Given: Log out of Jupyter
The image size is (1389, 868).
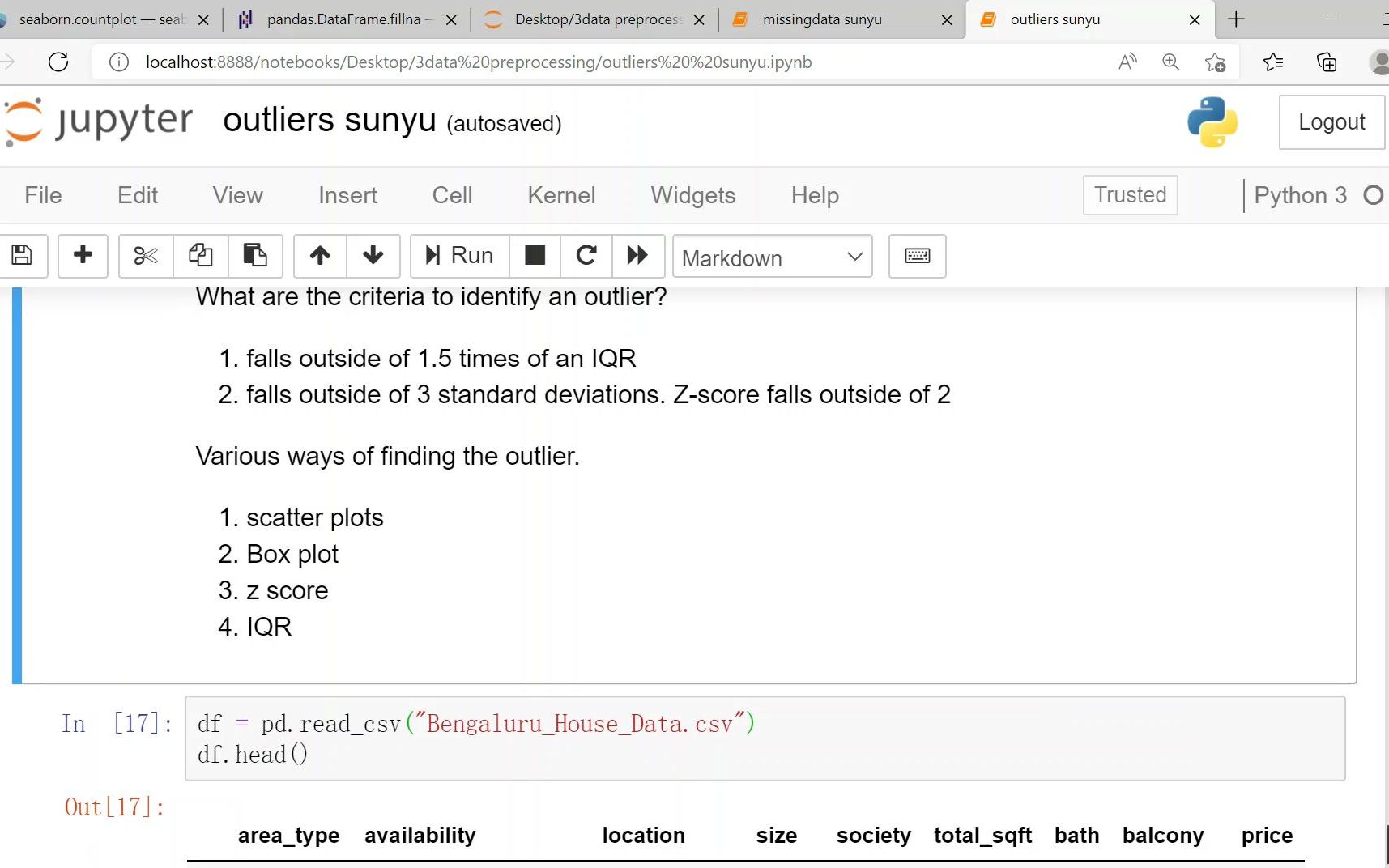Looking at the screenshot, I should [x=1331, y=121].
